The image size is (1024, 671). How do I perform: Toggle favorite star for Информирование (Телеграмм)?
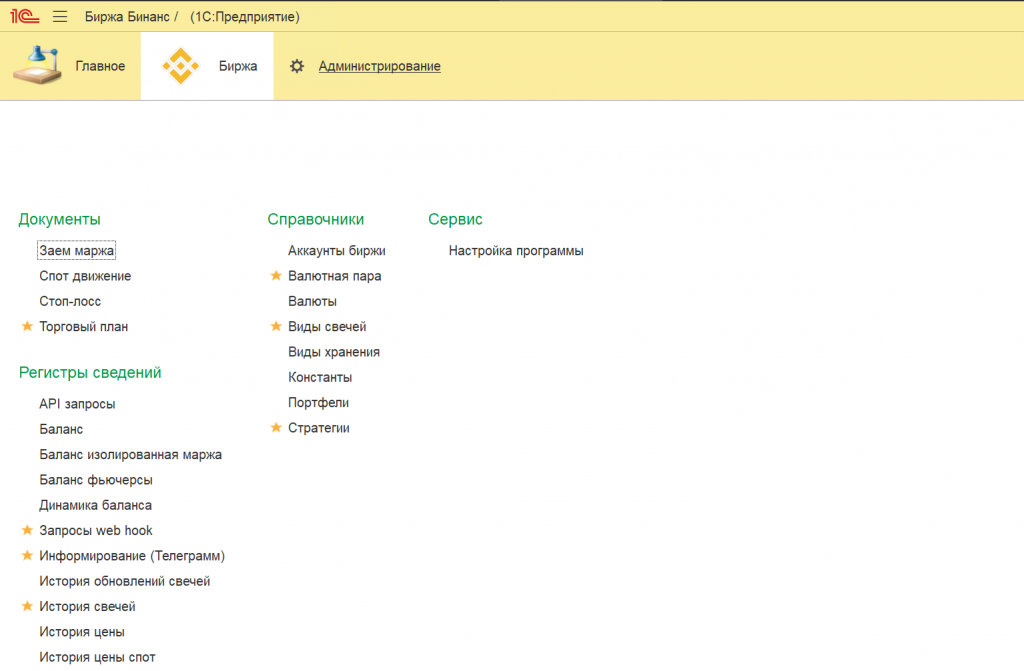[27, 555]
